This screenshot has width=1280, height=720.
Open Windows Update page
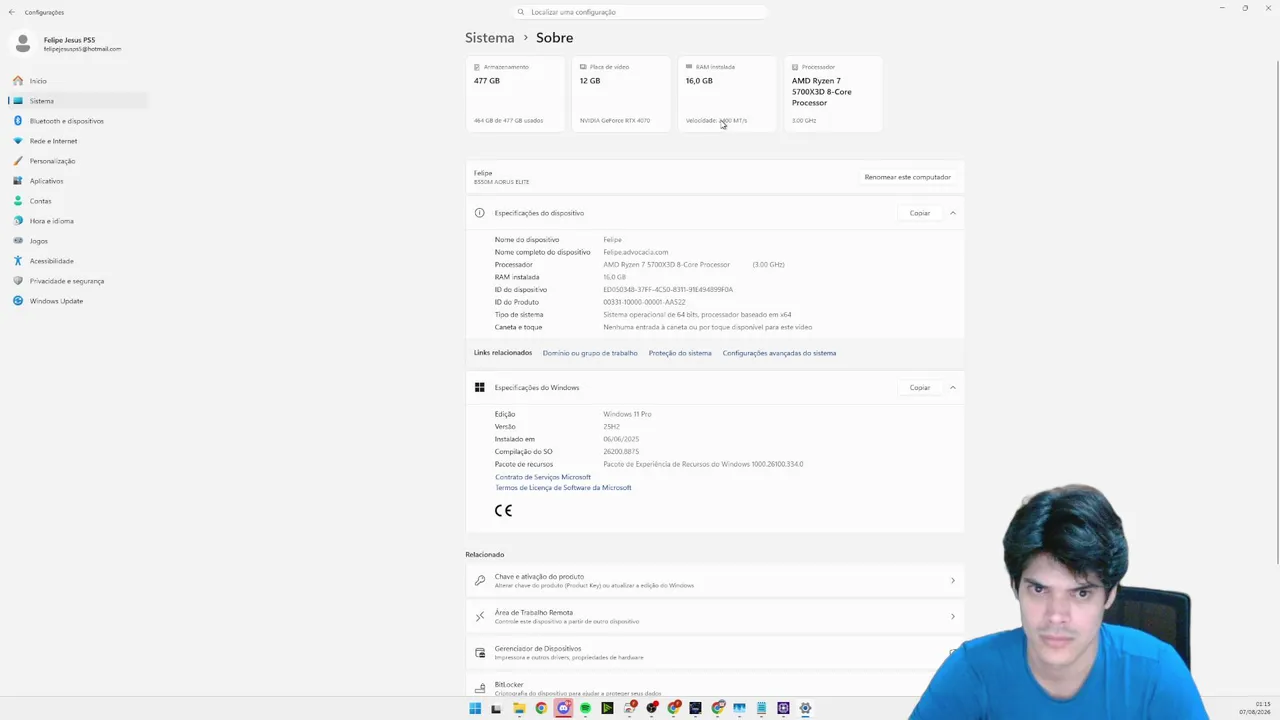point(56,301)
